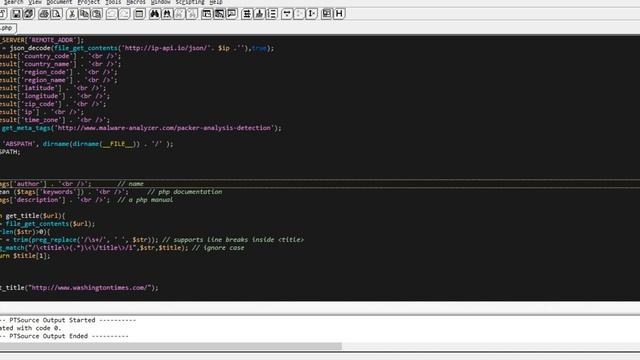640x360 pixels.
Task: Click the greyed-out icon right of the funnel icon
Action: (299, 14)
